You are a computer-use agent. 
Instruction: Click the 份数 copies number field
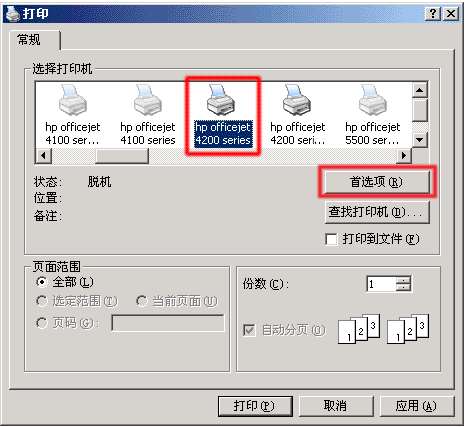(381, 284)
